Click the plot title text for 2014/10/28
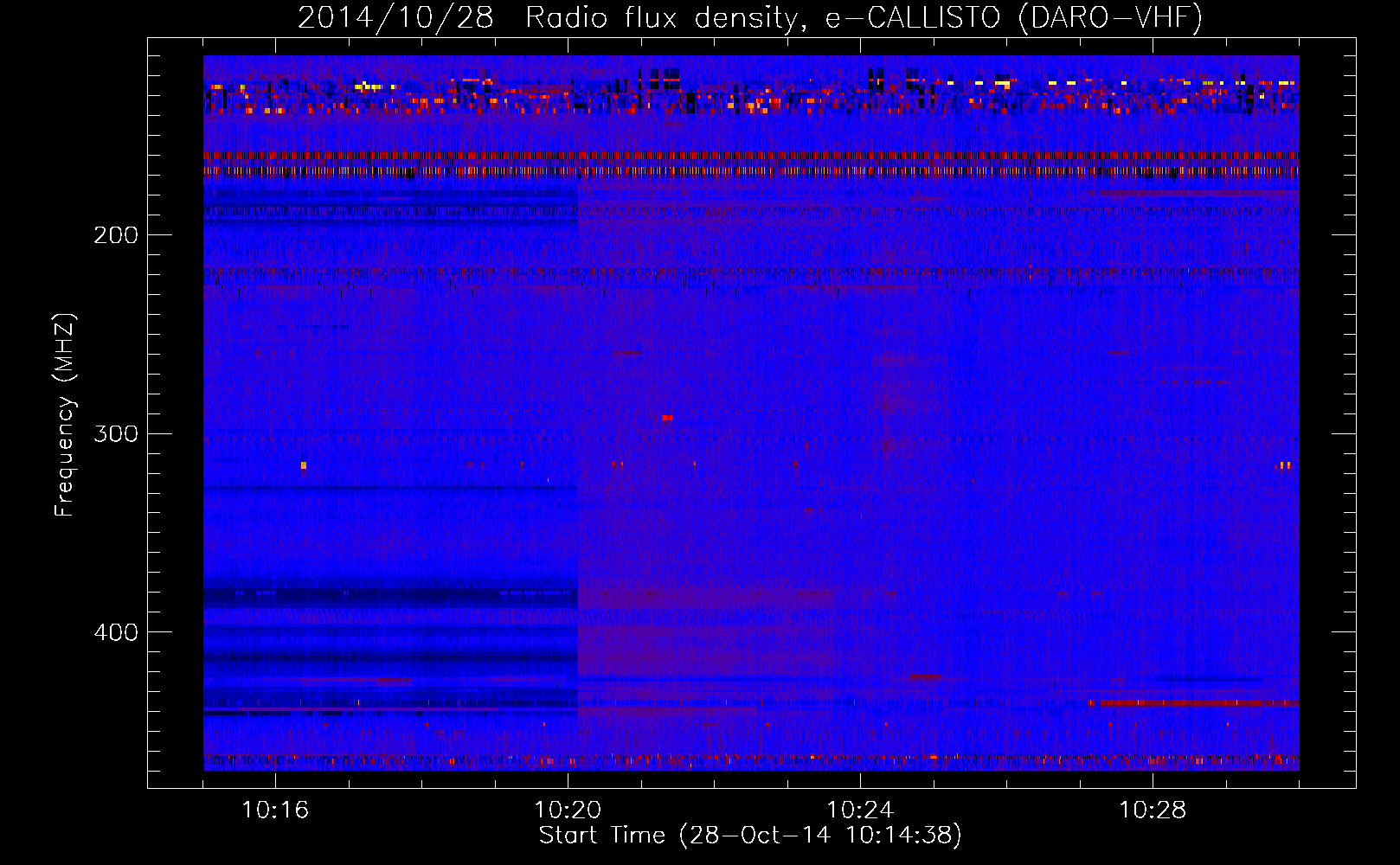This screenshot has width=1400, height=865. [x=749, y=17]
